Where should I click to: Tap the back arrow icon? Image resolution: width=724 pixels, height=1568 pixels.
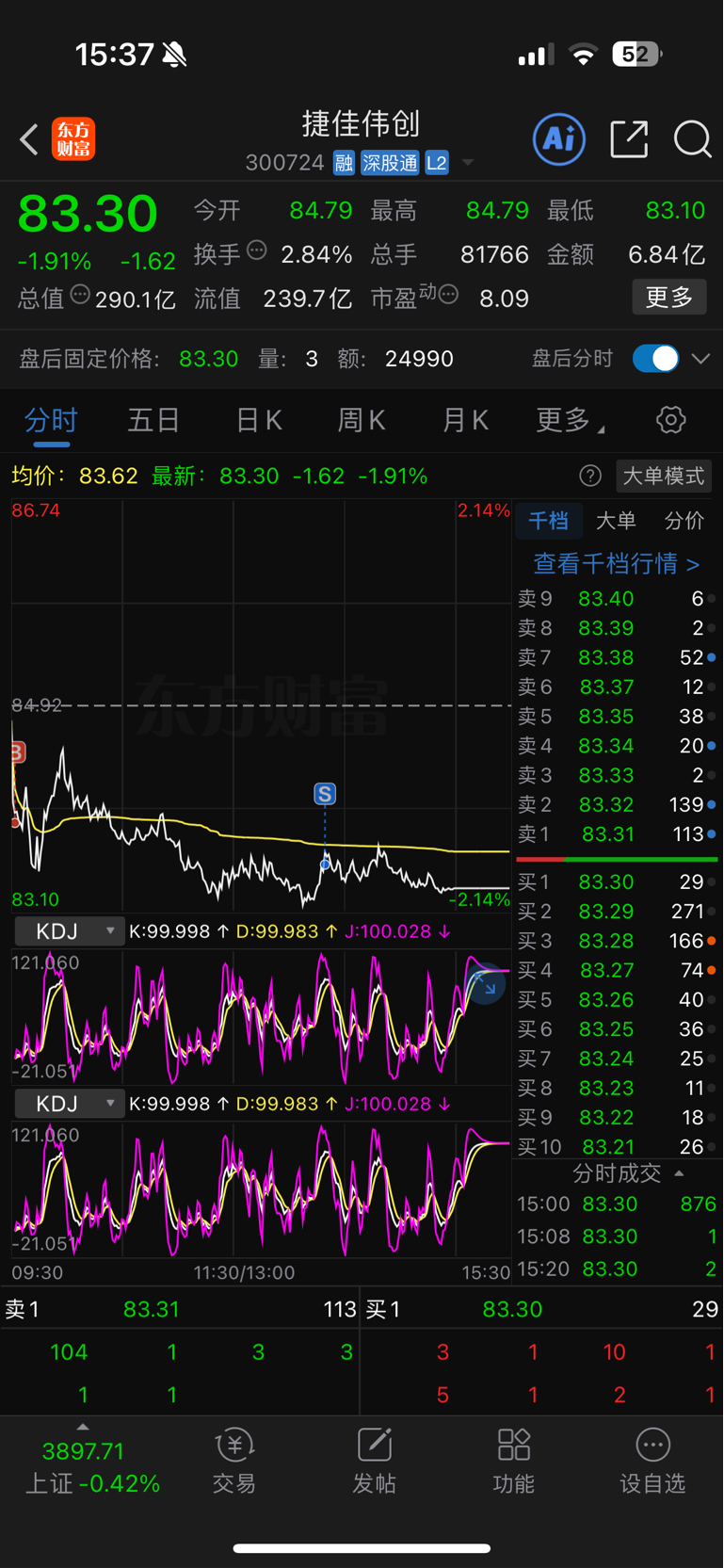pos(29,140)
